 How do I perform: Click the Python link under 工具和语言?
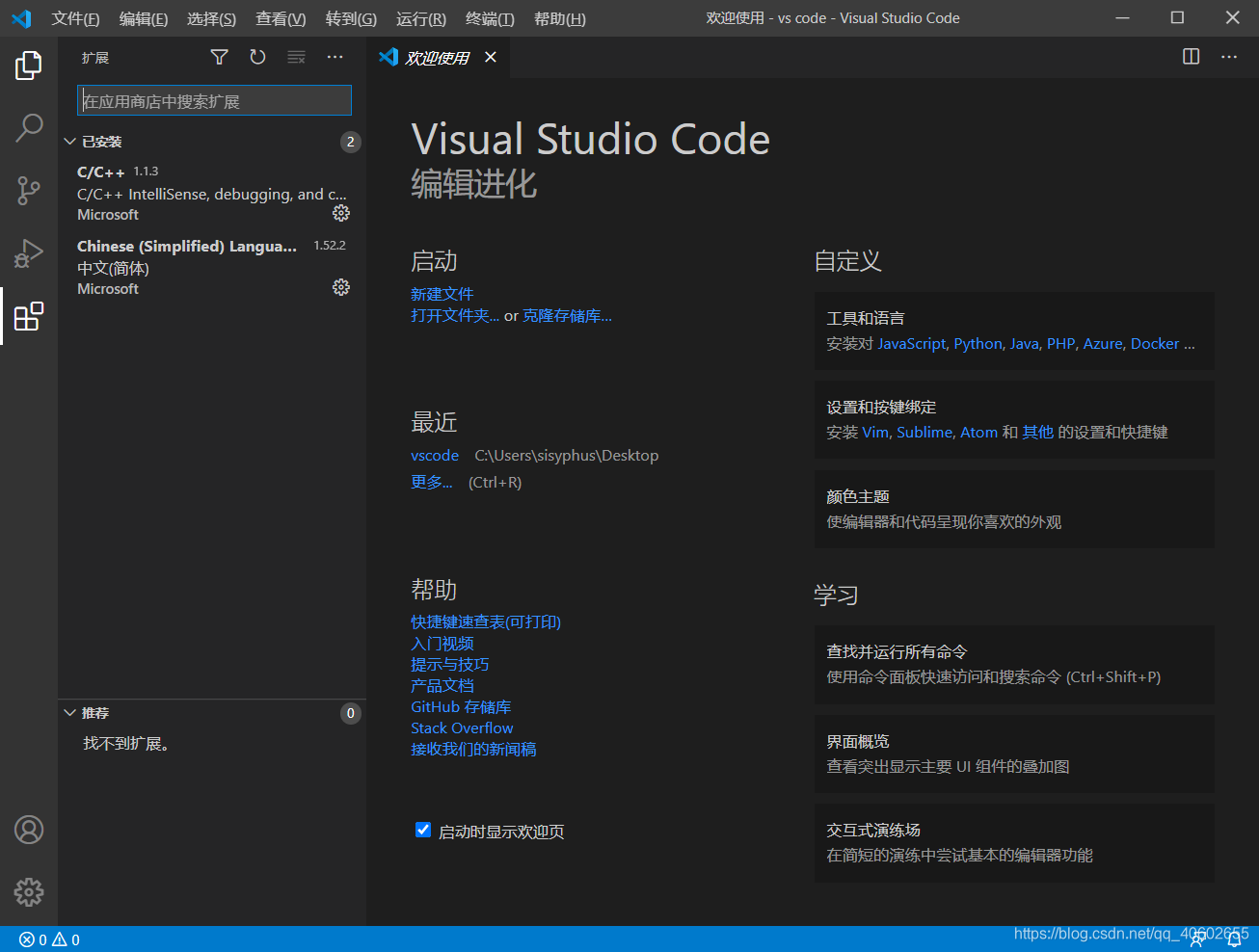[978, 344]
